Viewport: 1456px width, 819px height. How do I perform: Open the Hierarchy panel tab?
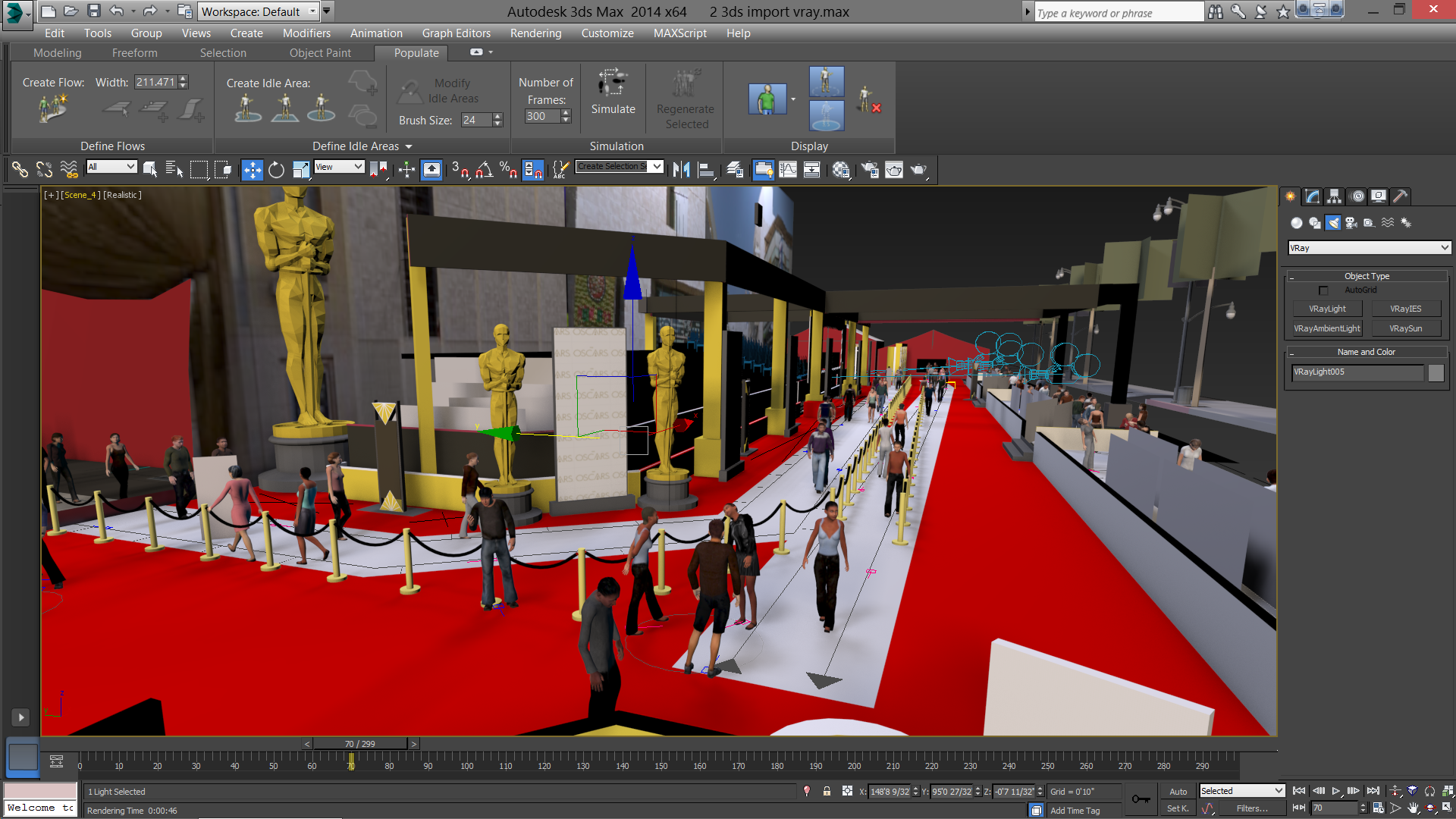[x=1334, y=196]
